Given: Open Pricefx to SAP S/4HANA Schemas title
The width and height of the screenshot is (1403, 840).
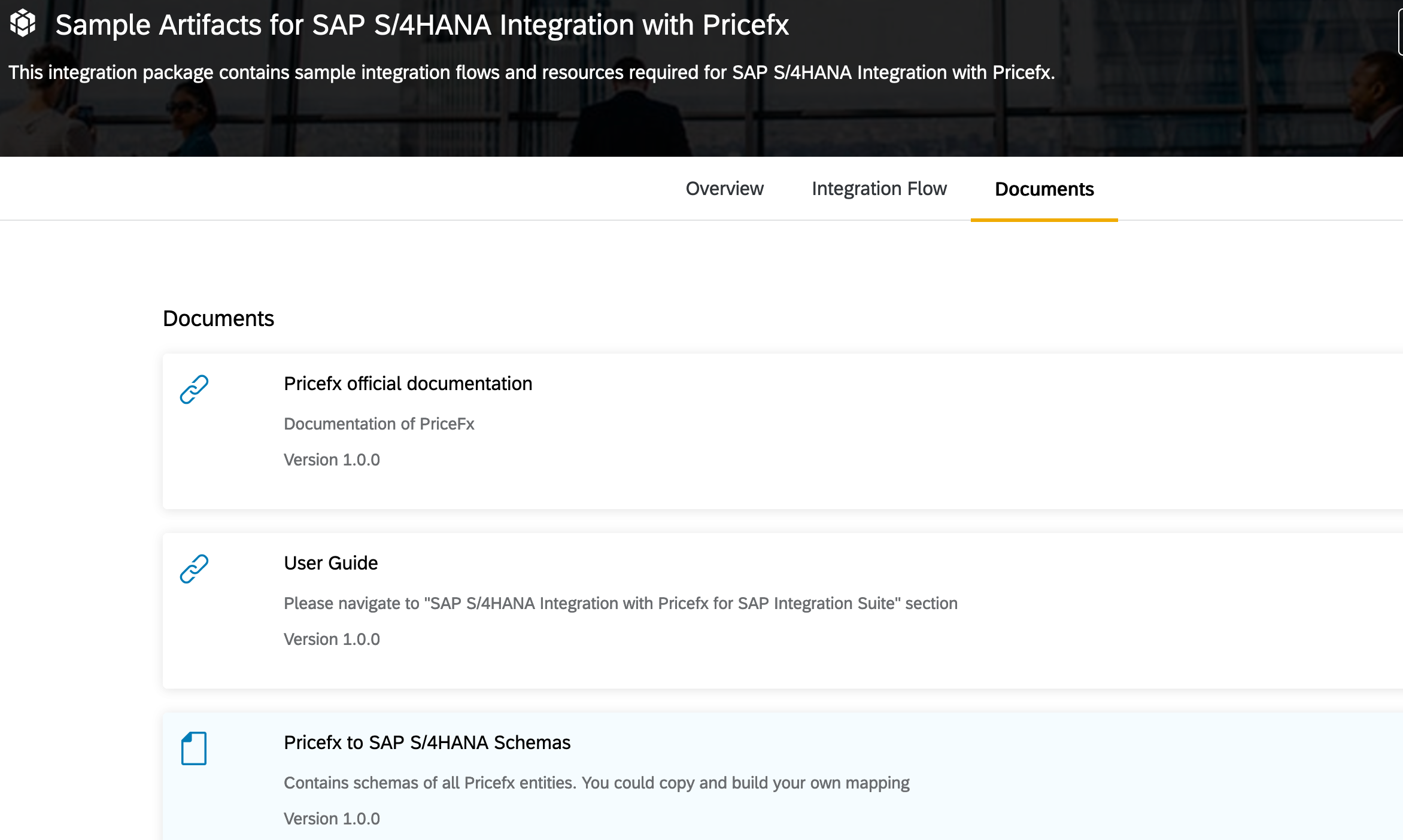Looking at the screenshot, I should tap(427, 742).
